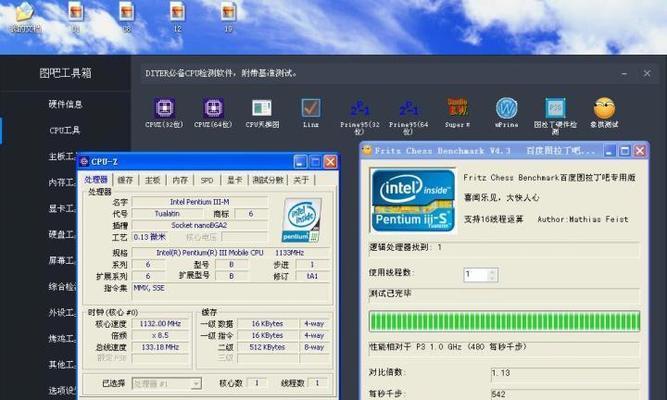The image size is (667, 400).
Task: Close the Fritz Chess Benchmark window
Action: click(x=640, y=151)
